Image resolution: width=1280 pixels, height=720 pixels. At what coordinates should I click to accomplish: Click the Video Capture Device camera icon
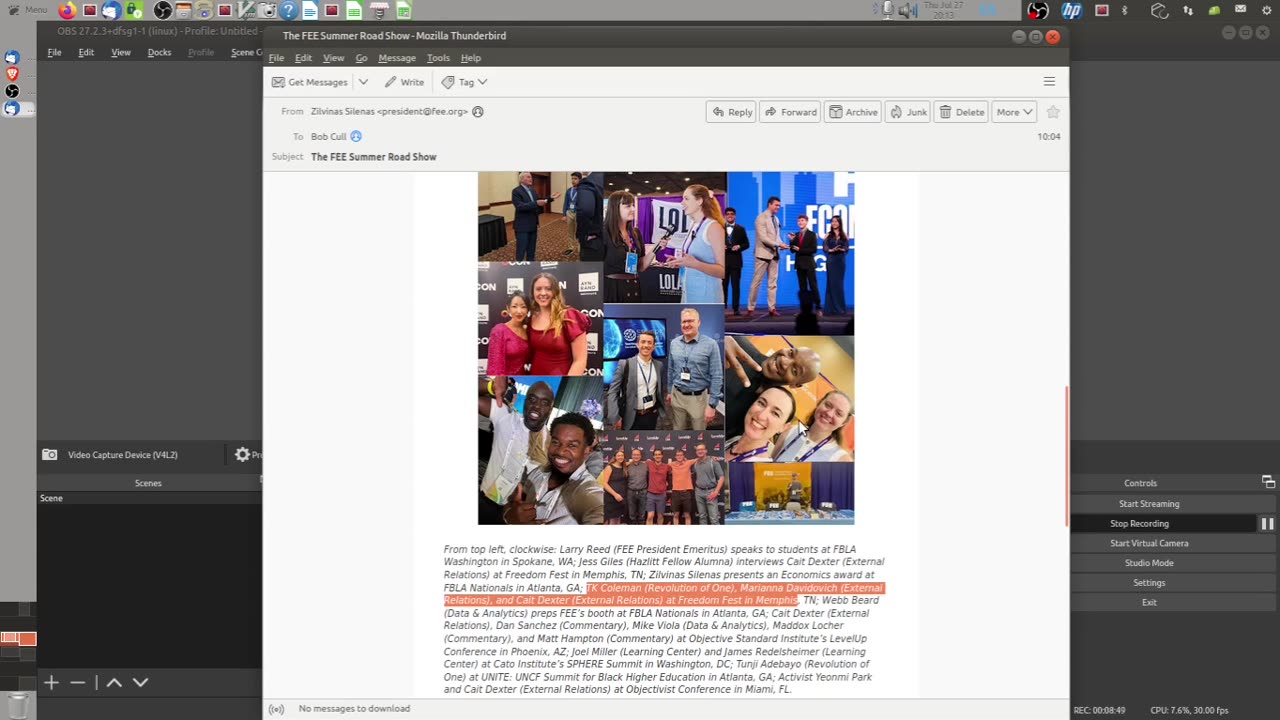click(x=49, y=455)
